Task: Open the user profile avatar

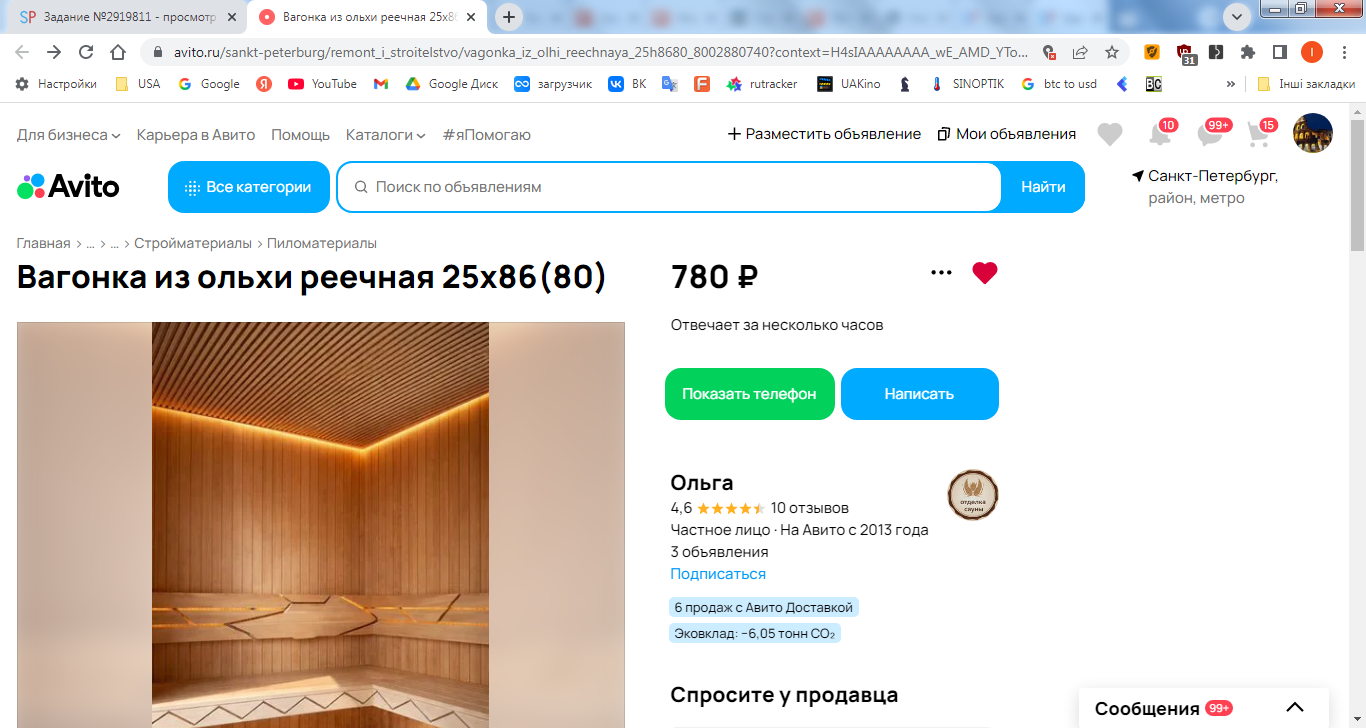Action: click(x=1313, y=133)
